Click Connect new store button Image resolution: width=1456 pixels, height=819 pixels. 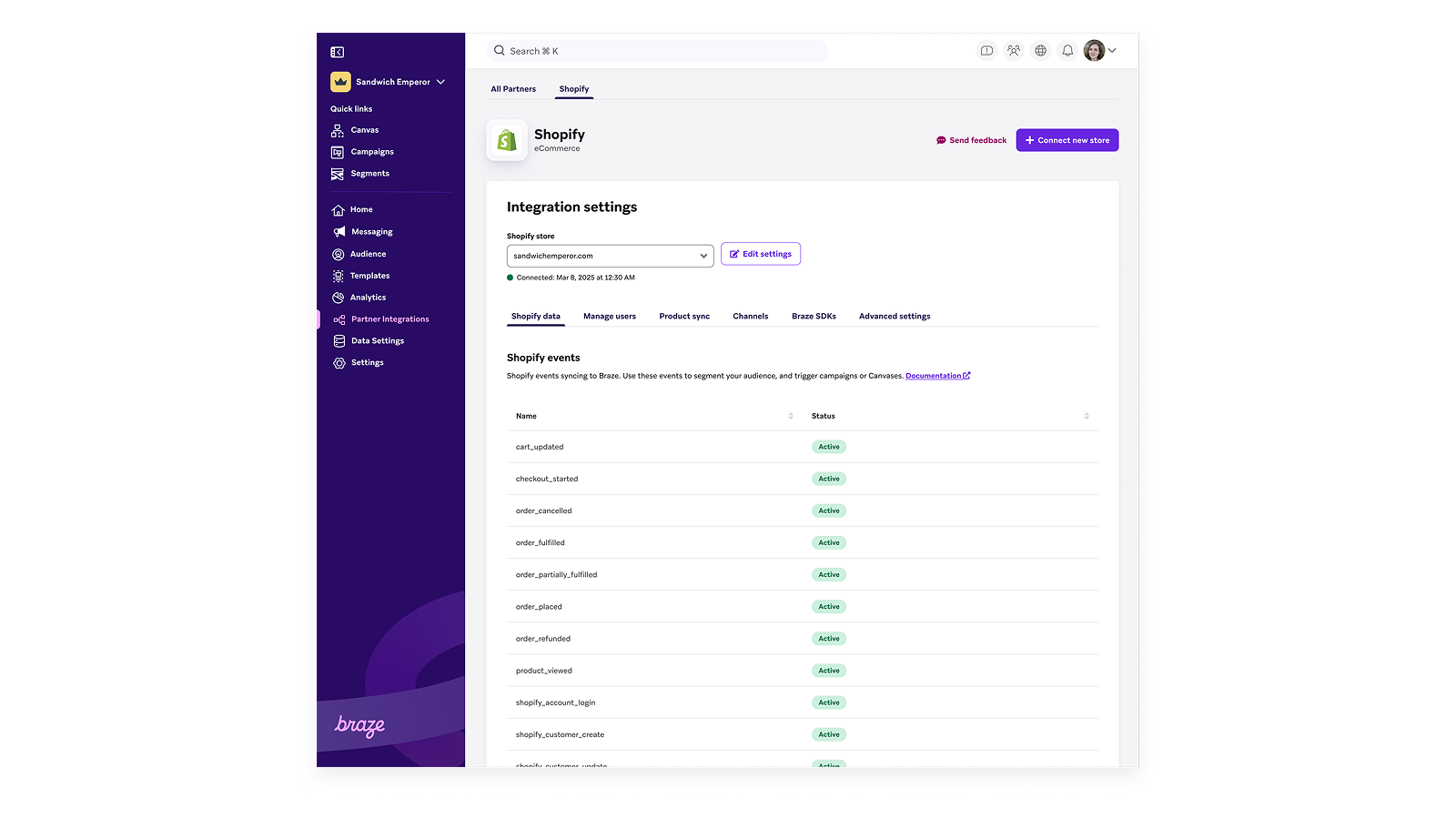(1067, 140)
